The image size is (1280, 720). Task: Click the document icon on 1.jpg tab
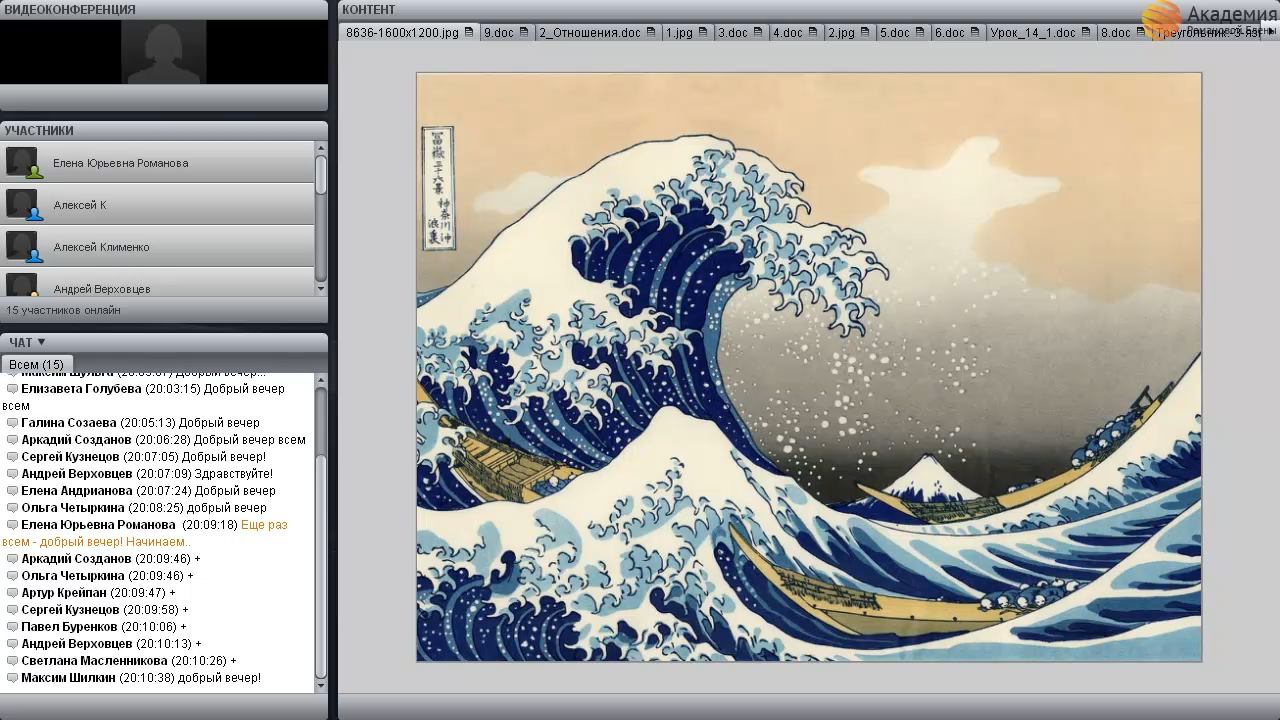click(x=703, y=33)
